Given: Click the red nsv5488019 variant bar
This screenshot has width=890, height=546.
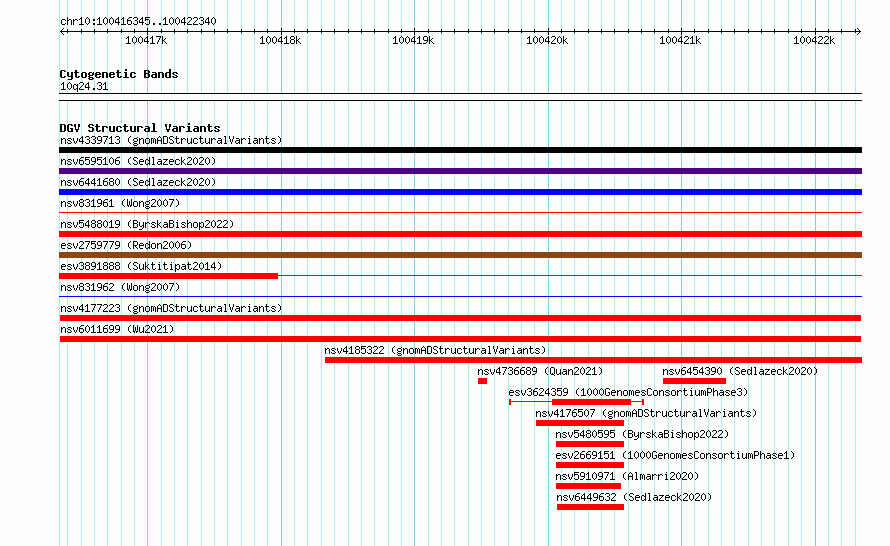Looking at the screenshot, I should [460, 234].
